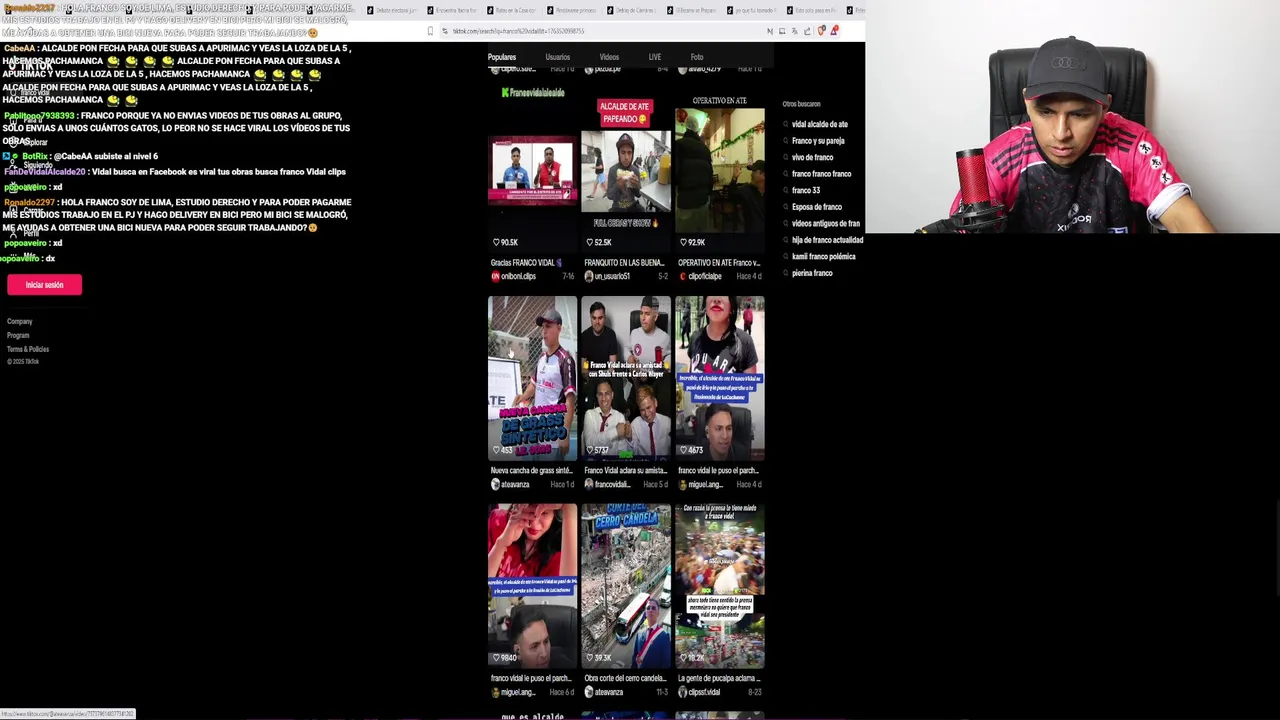This screenshot has height=720, width=1280.
Task: Select suggested search 'vidal alcalde de ate'
Action: click(x=819, y=124)
